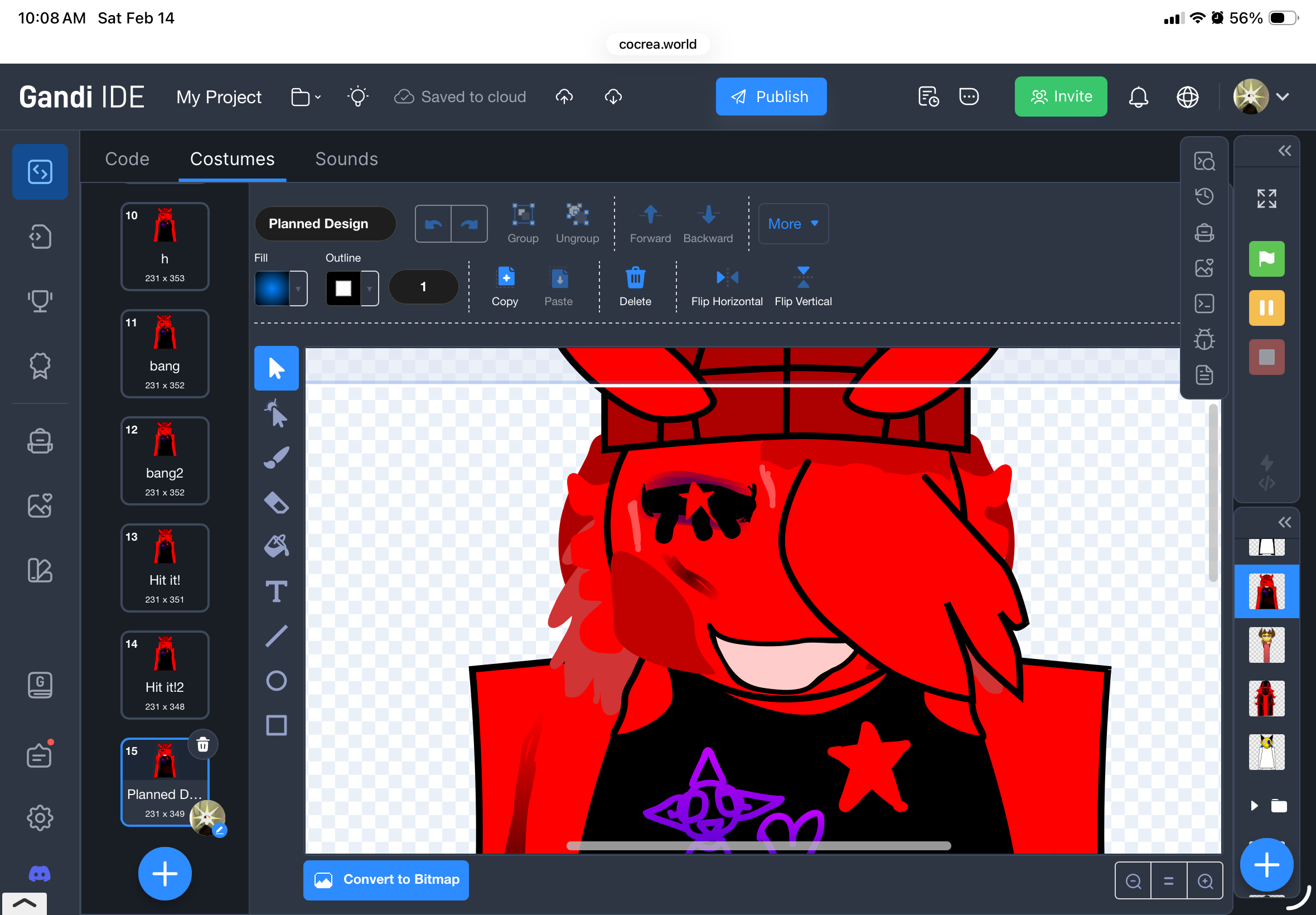The width and height of the screenshot is (1316, 915).
Task: Pick the Circle shape tool
Action: pos(276,681)
